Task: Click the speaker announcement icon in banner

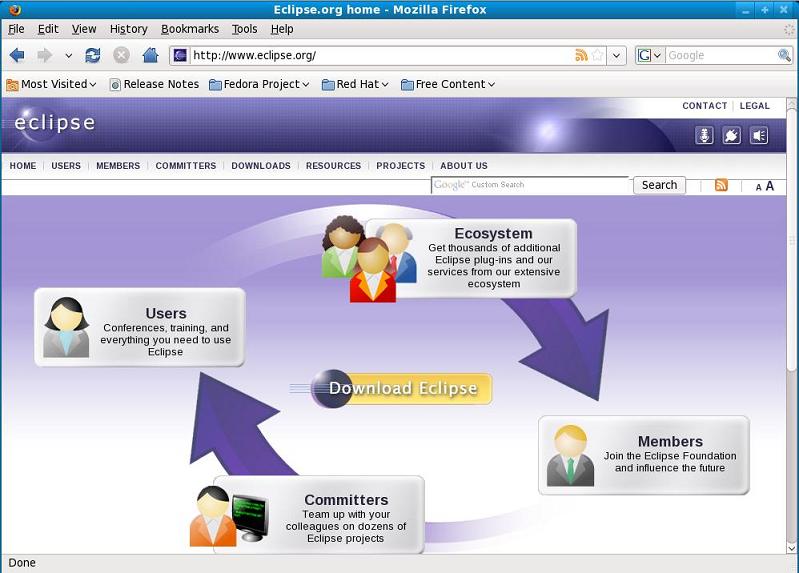Action: (759, 136)
